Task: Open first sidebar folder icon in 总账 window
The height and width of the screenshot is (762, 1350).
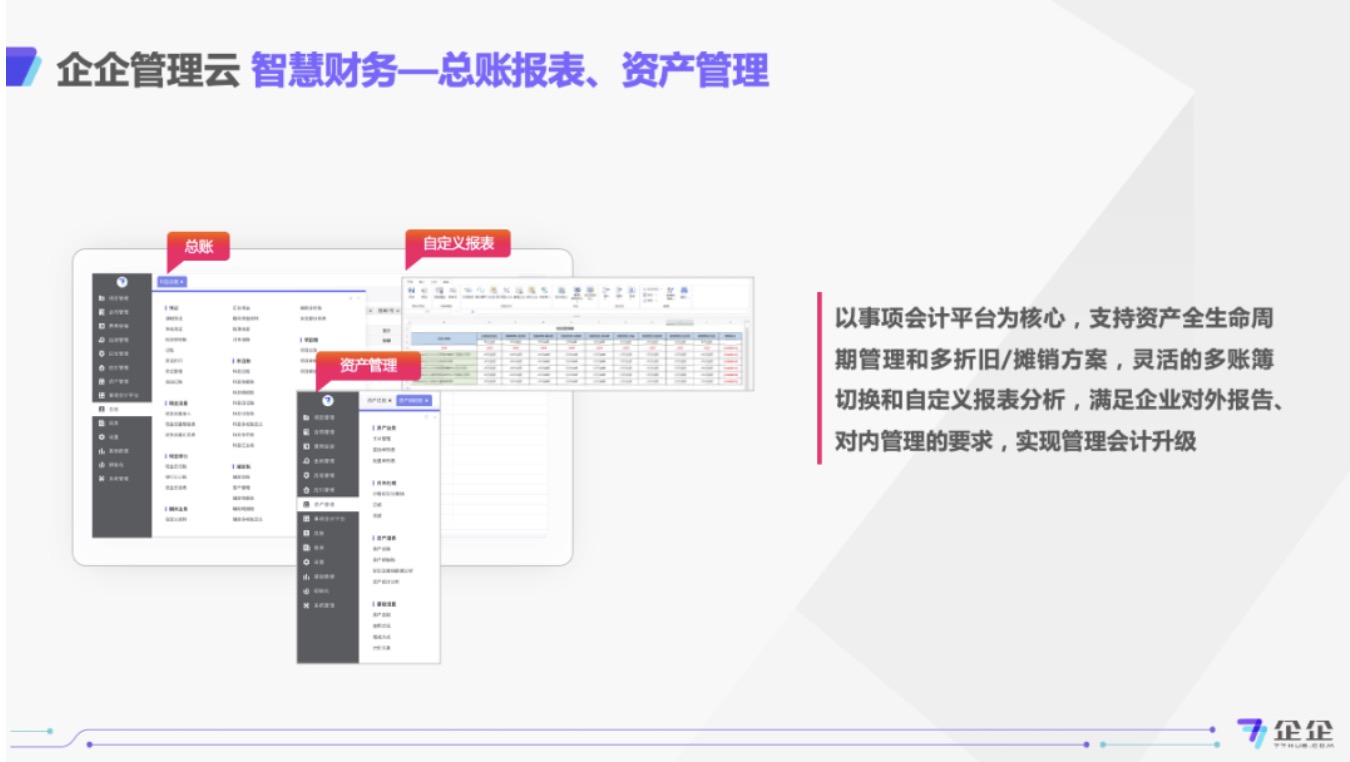Action: tap(101, 298)
